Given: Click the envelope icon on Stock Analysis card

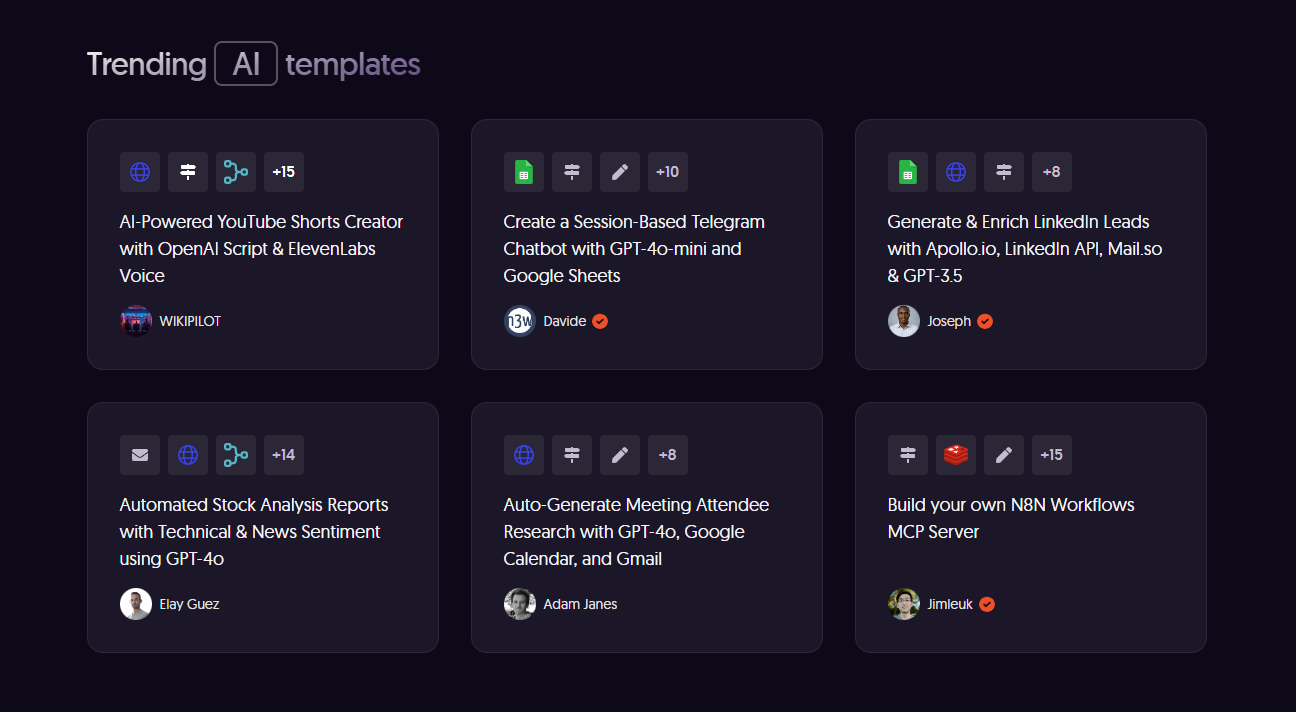Looking at the screenshot, I should (140, 455).
